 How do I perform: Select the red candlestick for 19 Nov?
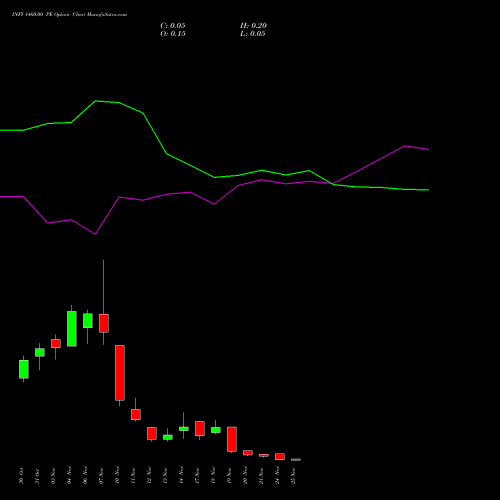[x=232, y=439]
